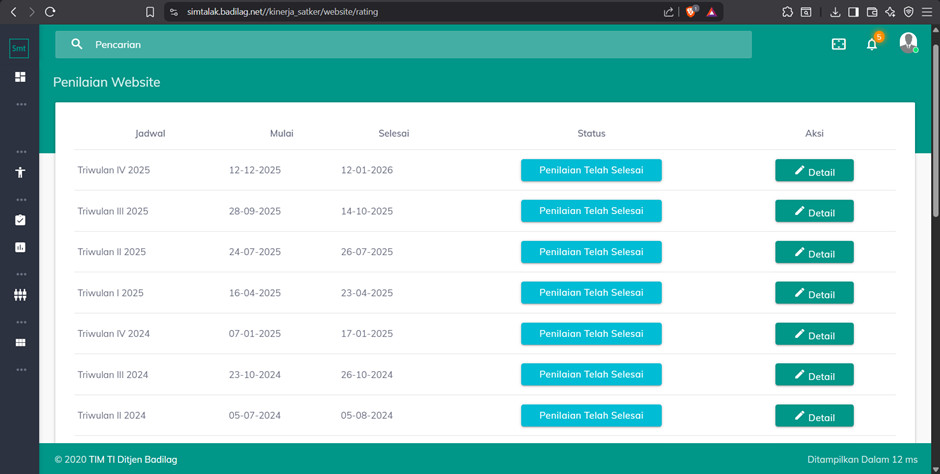Click Detail button for Triwulan I 2025
940x474 pixels.
(x=814, y=293)
